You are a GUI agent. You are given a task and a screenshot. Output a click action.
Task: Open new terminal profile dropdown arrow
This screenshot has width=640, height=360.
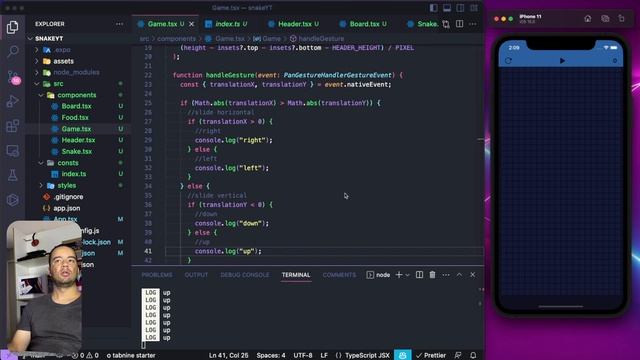(x=407, y=275)
